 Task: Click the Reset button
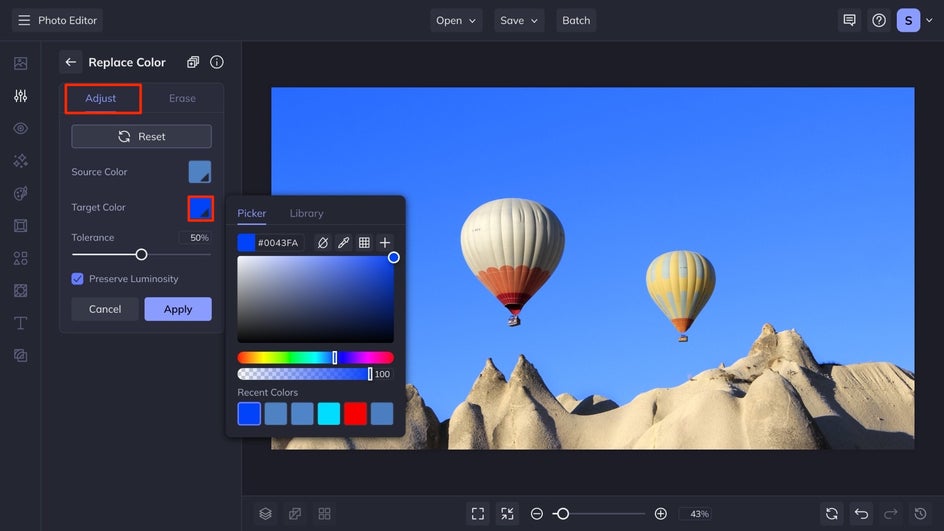click(x=141, y=136)
